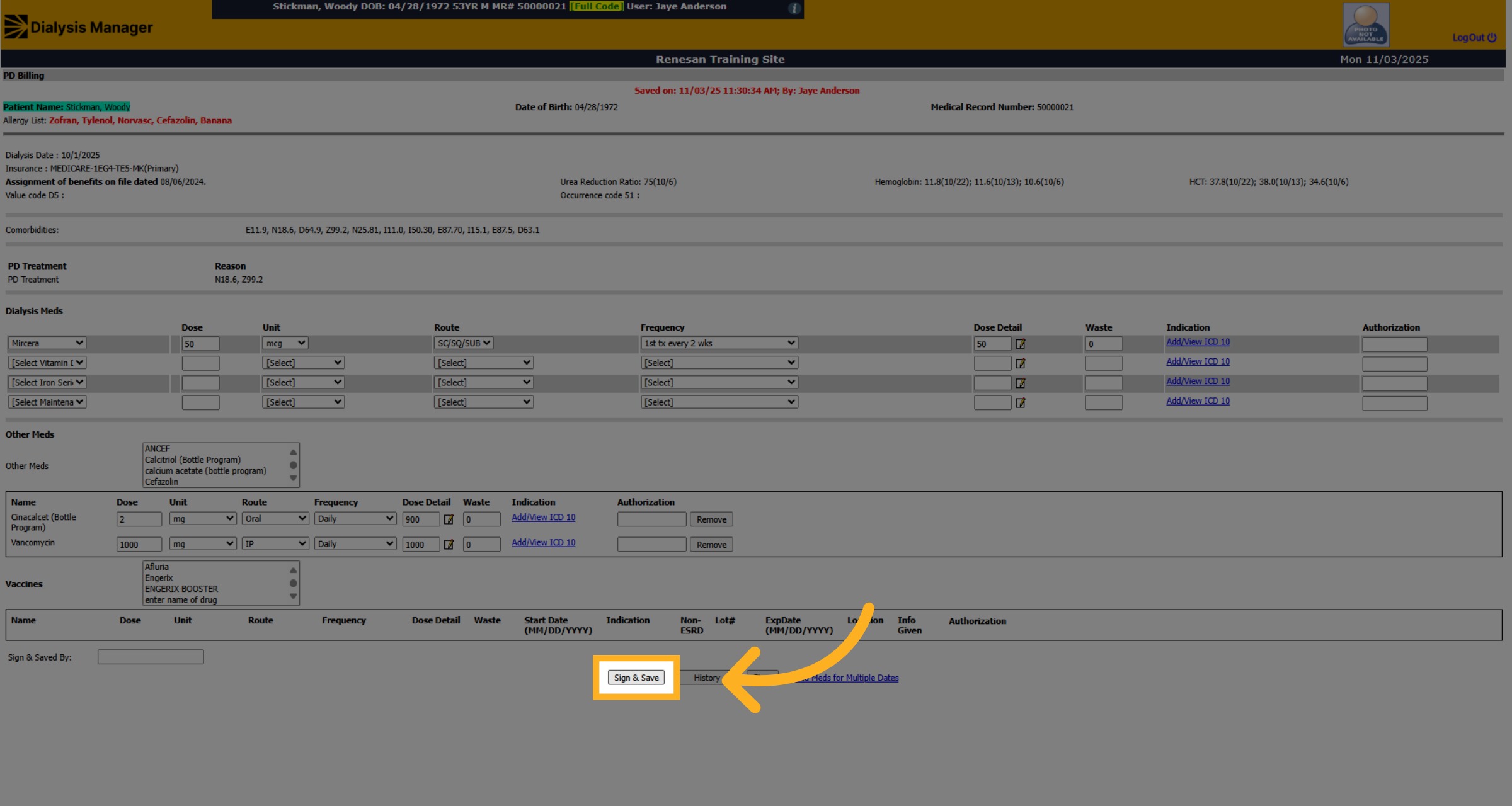Click the patient photo not available thumbnail
Viewport: 1512px width, 806px height.
(x=1366, y=25)
